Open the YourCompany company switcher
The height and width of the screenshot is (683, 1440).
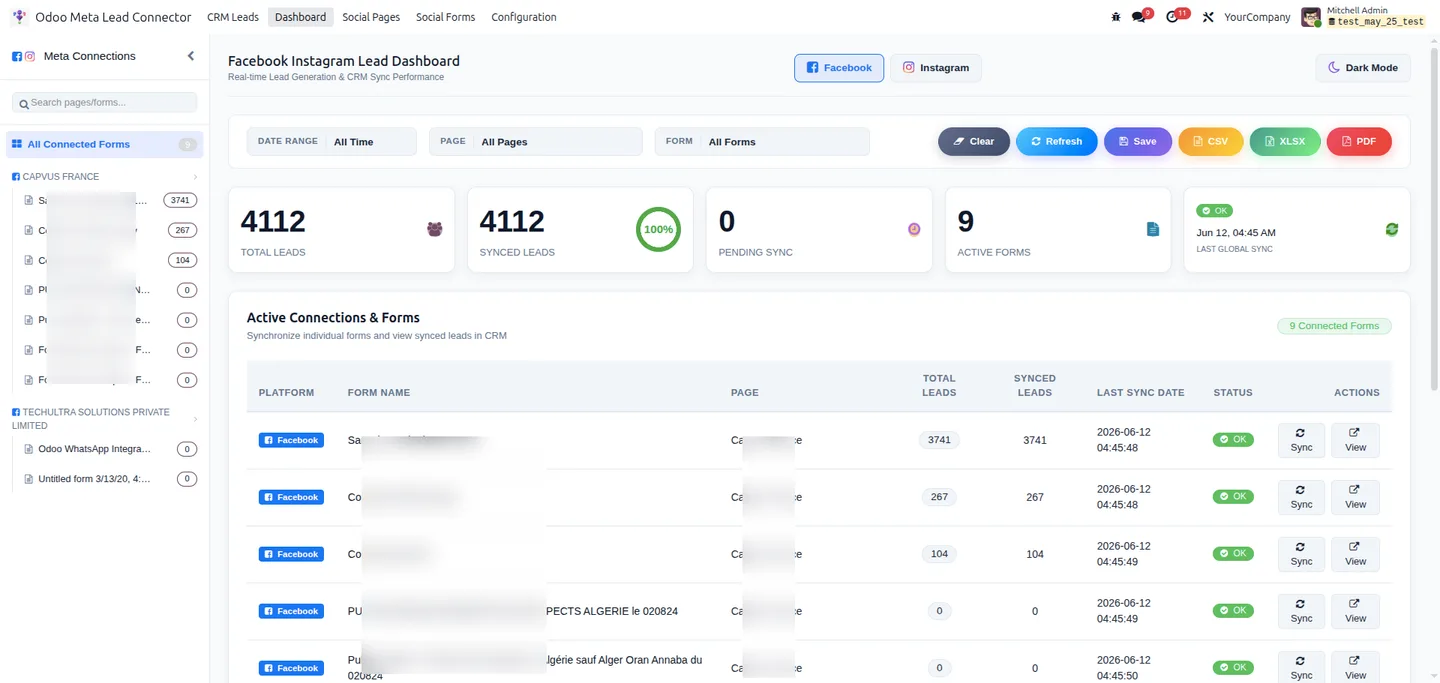(1257, 17)
